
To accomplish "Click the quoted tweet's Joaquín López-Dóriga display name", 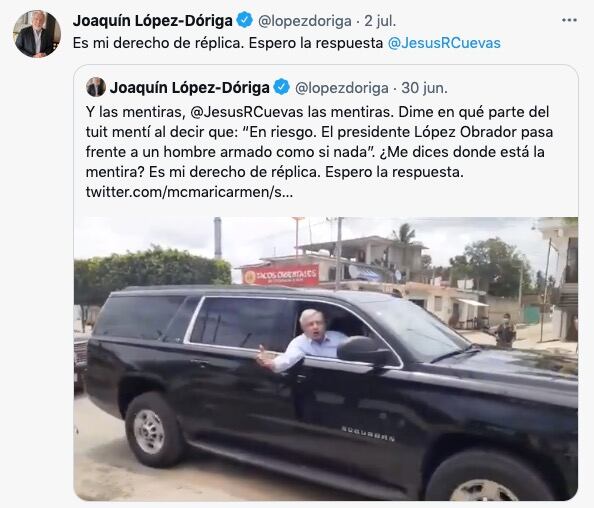I will (x=189, y=88).
